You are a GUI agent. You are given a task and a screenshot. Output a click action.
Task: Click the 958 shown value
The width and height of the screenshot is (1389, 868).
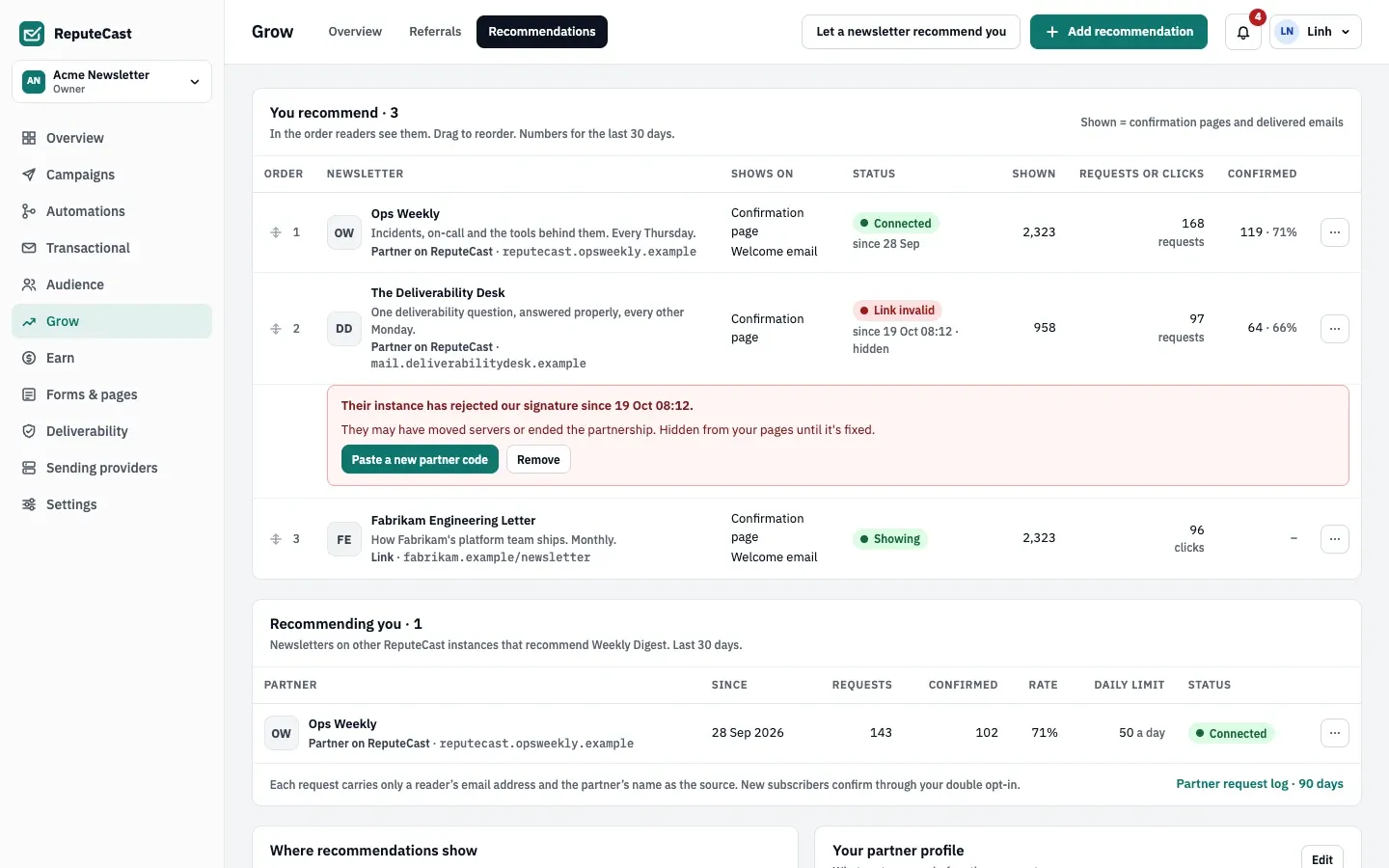[1045, 328]
